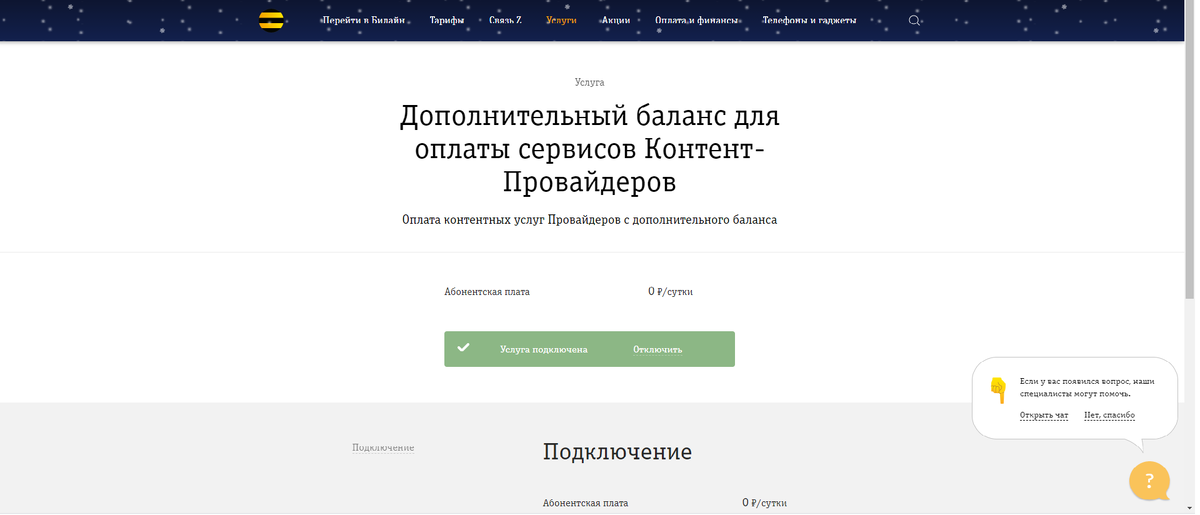Click the upper 'Абонентская плата' label

[x=487, y=292]
